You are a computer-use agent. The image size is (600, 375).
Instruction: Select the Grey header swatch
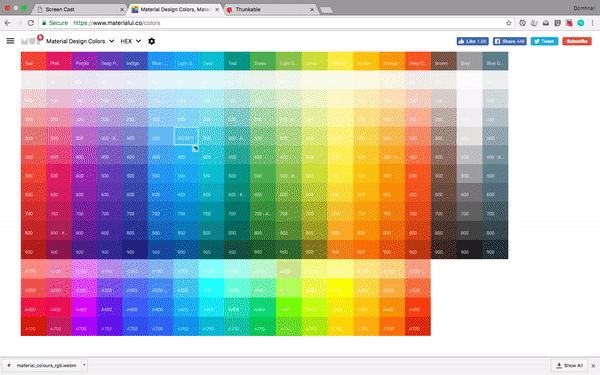click(470, 61)
